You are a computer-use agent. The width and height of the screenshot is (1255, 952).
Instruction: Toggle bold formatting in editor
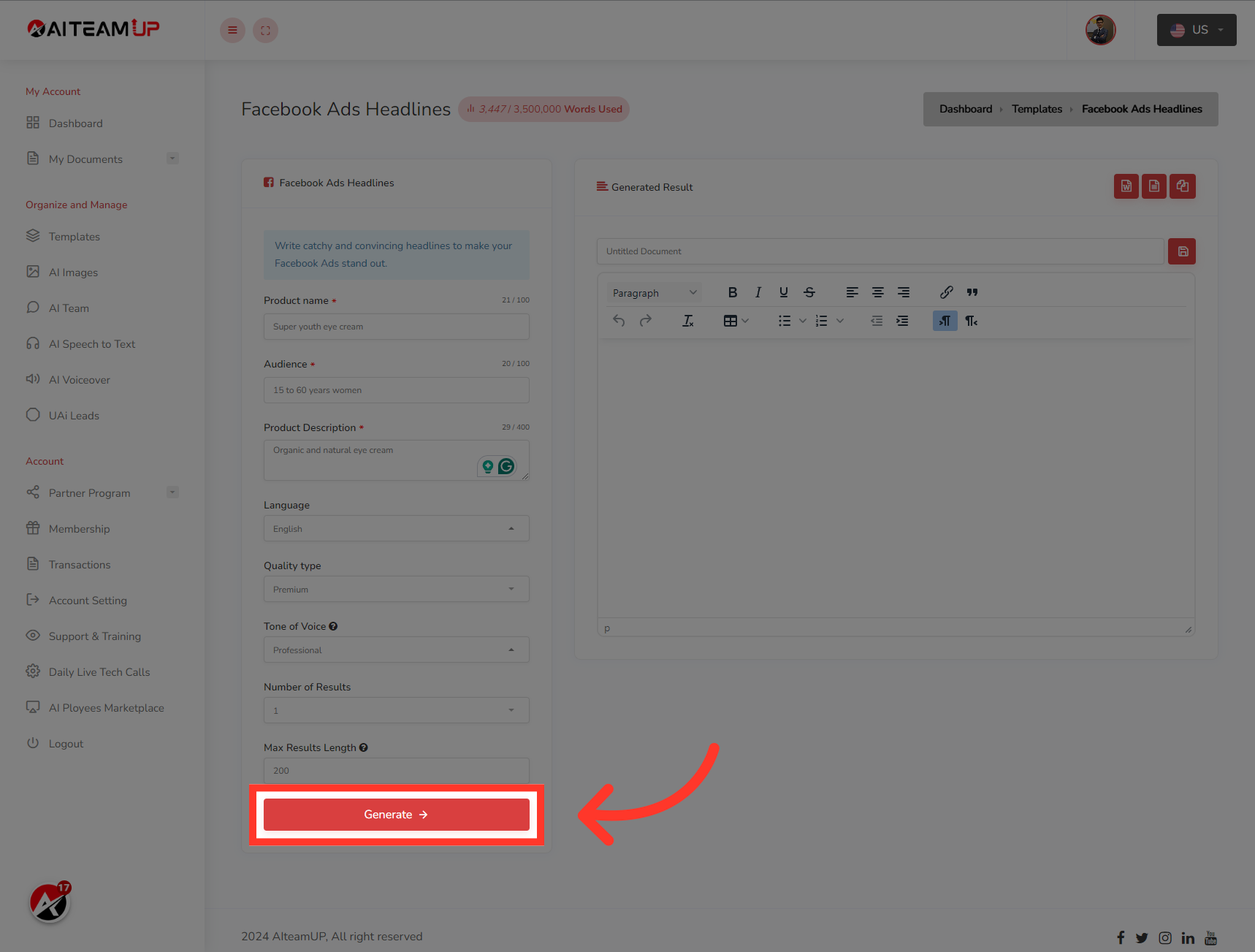[732, 292]
